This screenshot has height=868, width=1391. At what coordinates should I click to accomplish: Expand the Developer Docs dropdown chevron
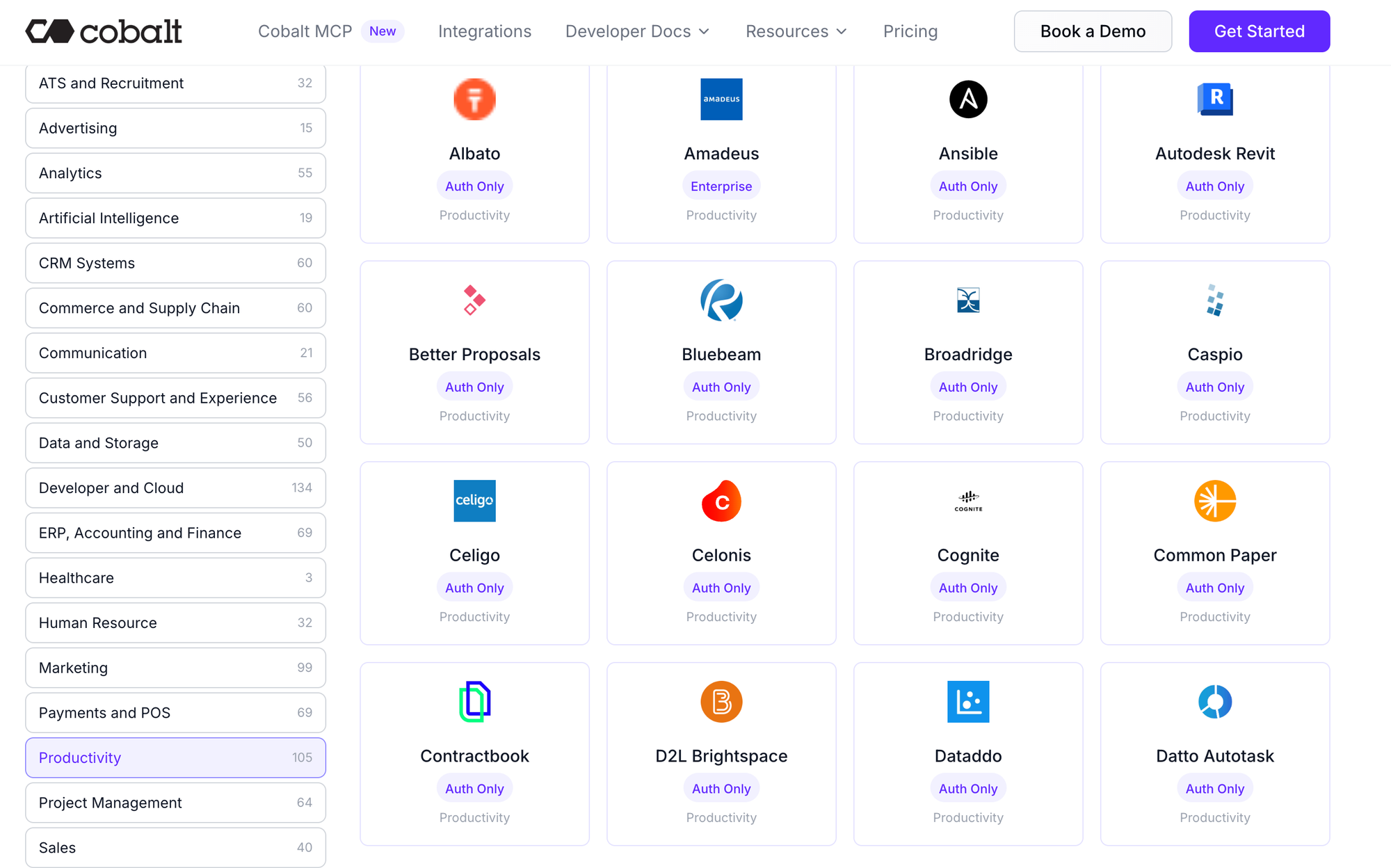(x=704, y=32)
